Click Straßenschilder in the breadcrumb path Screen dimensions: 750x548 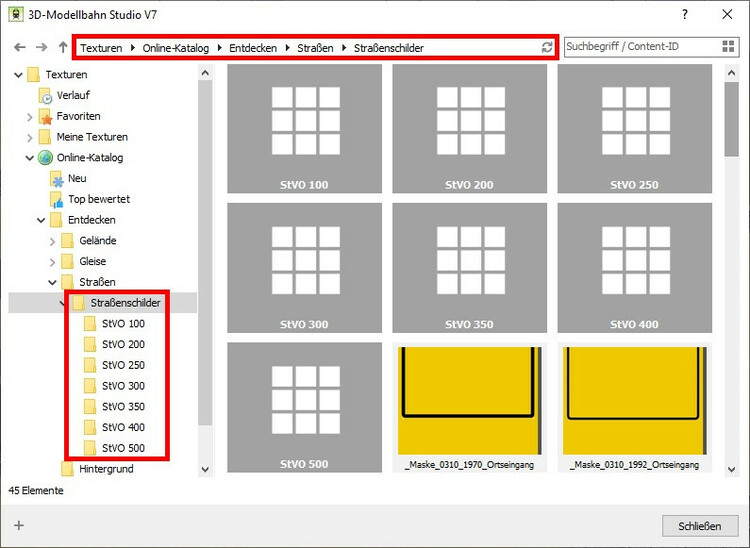pyautogui.click(x=389, y=48)
